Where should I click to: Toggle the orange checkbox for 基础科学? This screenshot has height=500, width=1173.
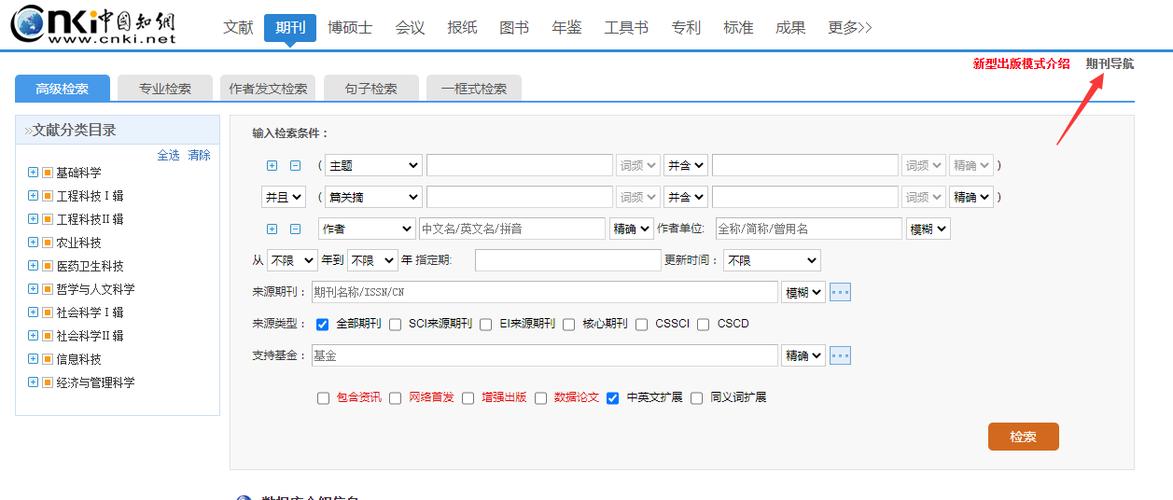(x=47, y=172)
